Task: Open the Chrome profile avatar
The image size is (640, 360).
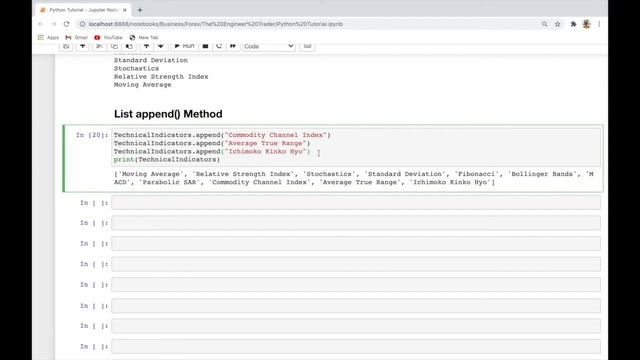Action: [x=587, y=24]
